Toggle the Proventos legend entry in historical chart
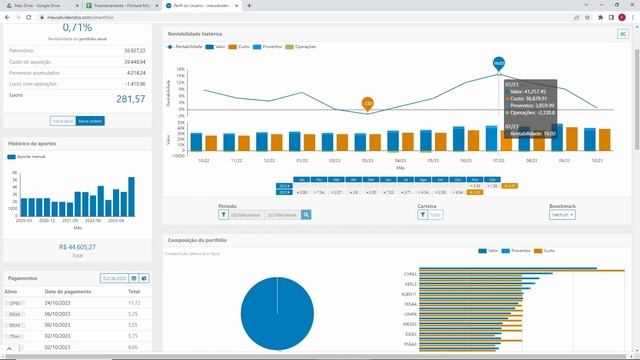Image resolution: width=640 pixels, height=360 pixels. [267, 47]
